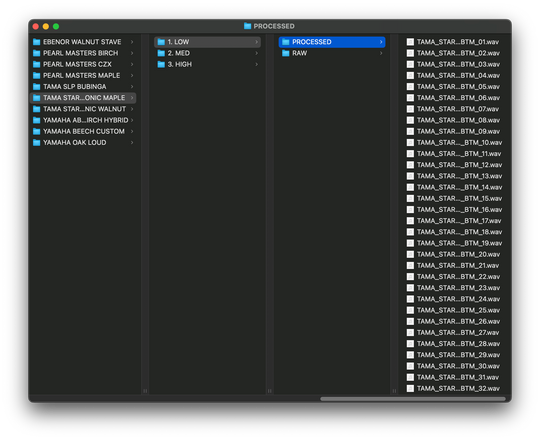Click chevron beside YAMAHA BEECH CUSTOM

coord(132,132)
